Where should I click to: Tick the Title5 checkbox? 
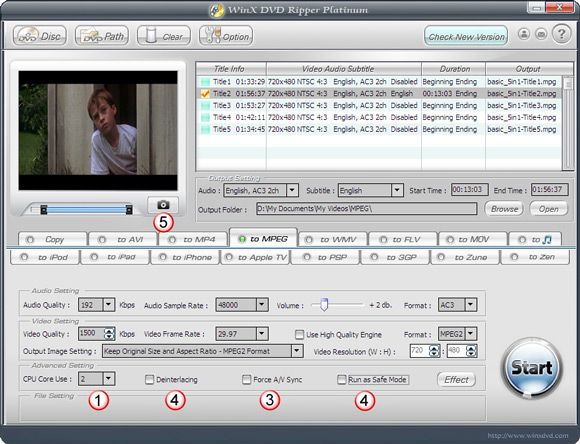coord(205,129)
